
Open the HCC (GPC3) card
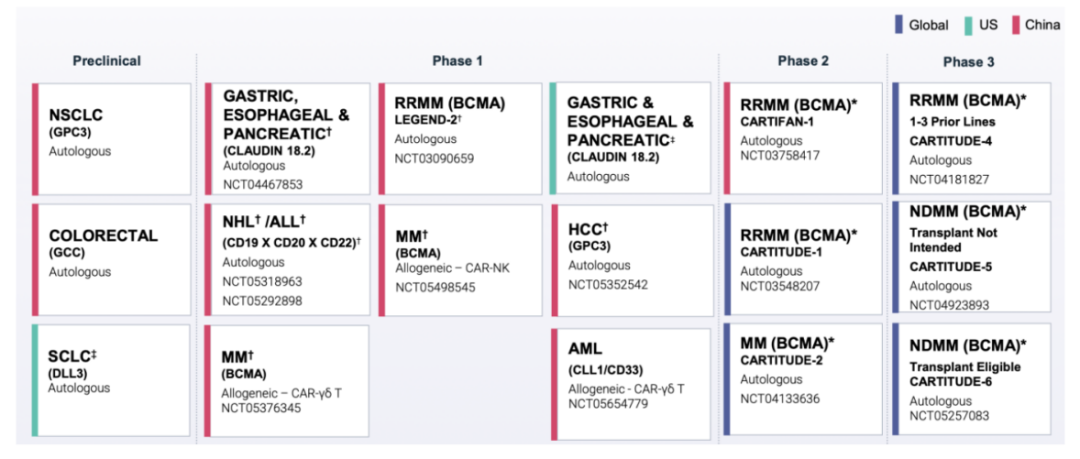click(x=632, y=259)
